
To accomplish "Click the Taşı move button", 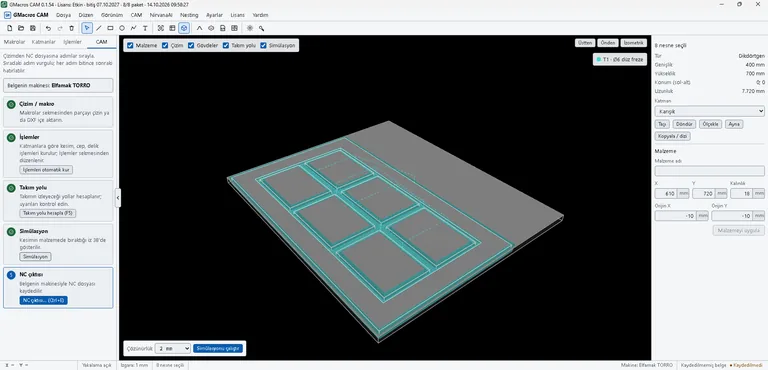I will [x=662, y=124].
